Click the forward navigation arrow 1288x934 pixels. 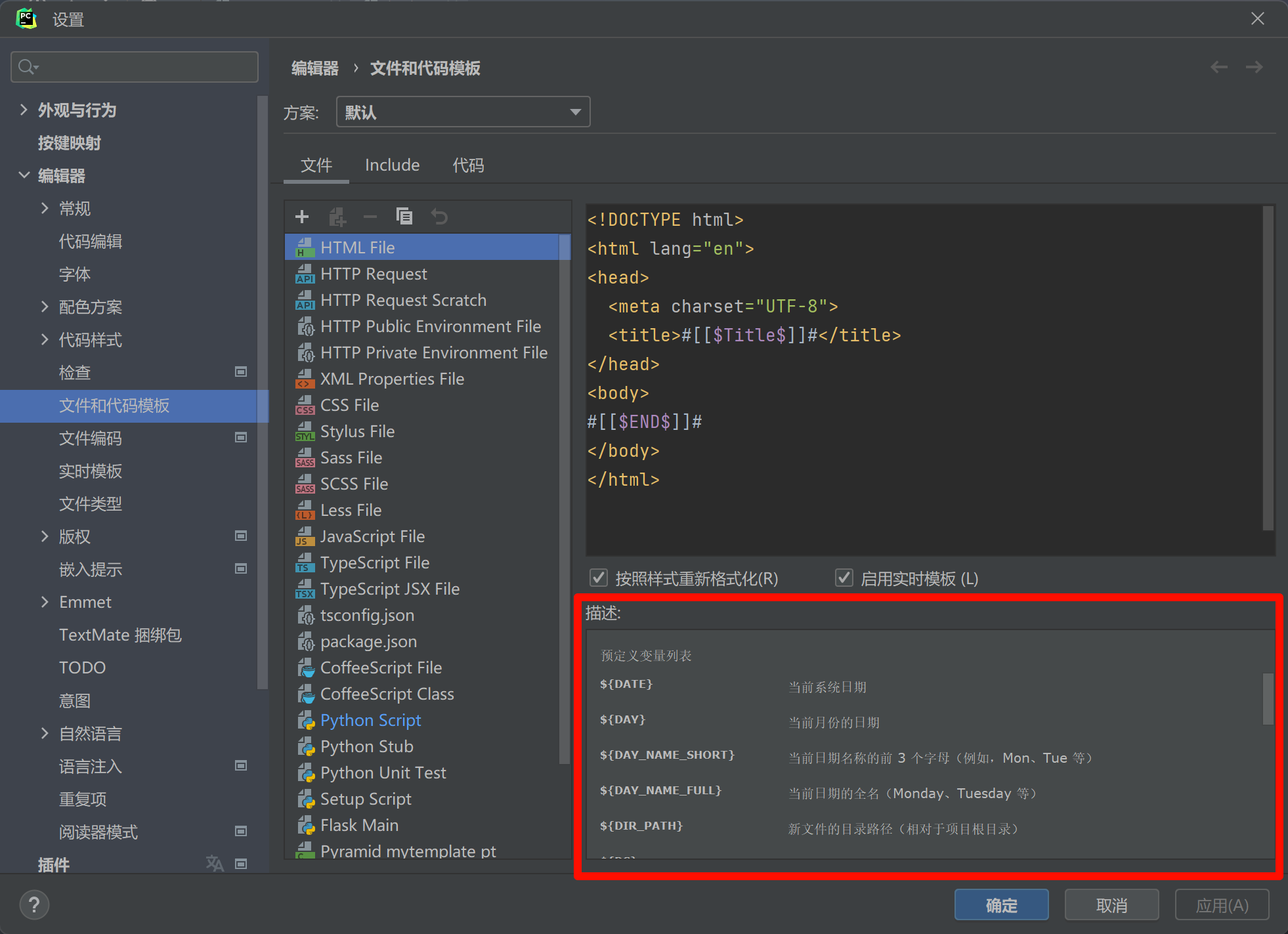(1254, 67)
